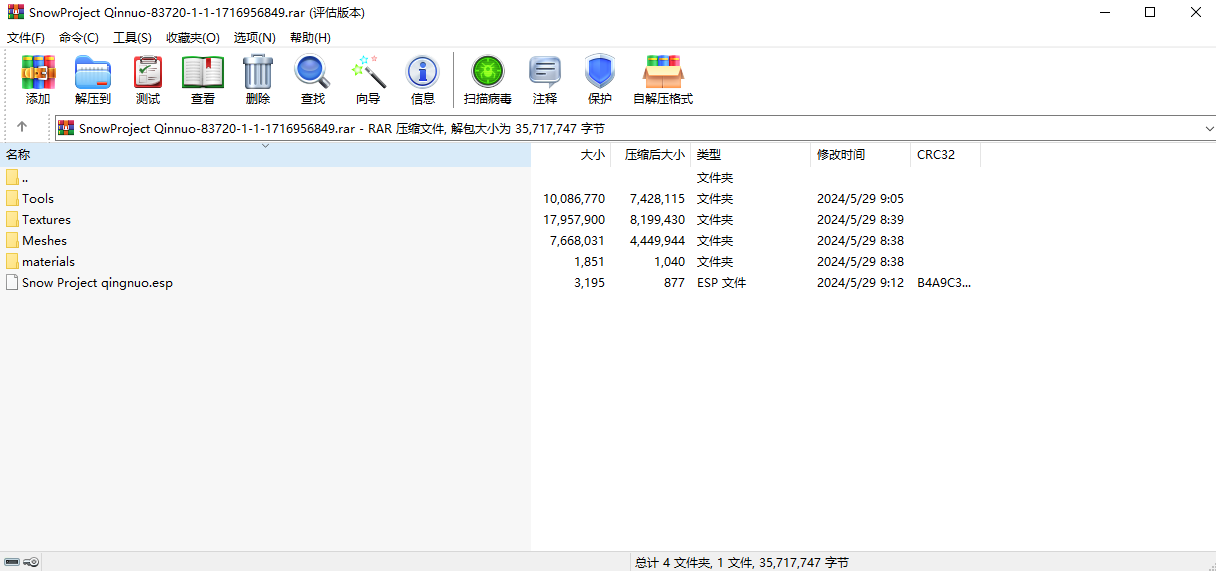Click the sort chevron above the 名称 column
1216x571 pixels.
265,146
